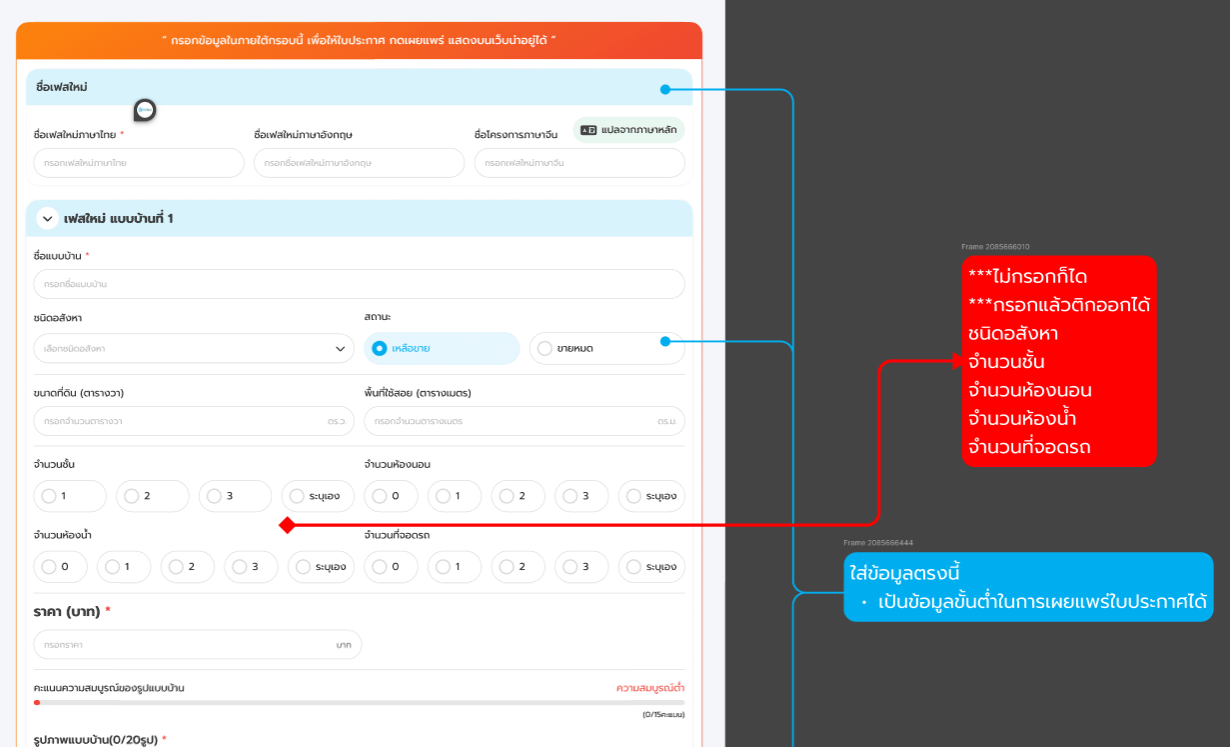
Task: Click the ชื่อแบบบ้าน text field
Action: pos(359,284)
